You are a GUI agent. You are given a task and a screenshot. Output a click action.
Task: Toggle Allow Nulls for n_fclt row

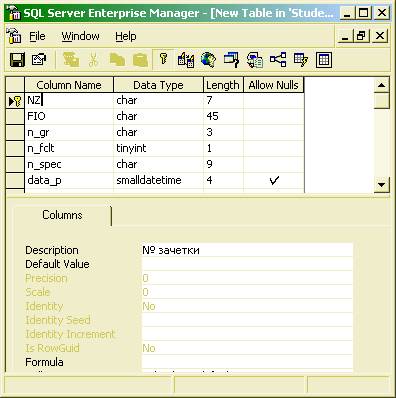pos(274,148)
